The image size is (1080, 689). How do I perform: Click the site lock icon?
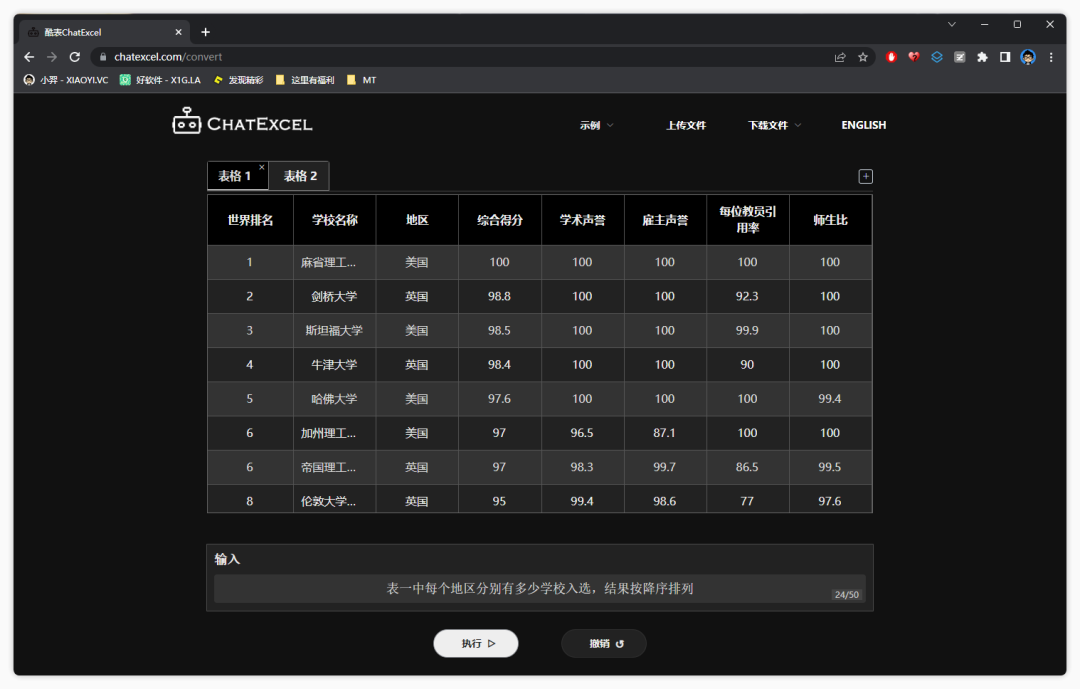[103, 57]
